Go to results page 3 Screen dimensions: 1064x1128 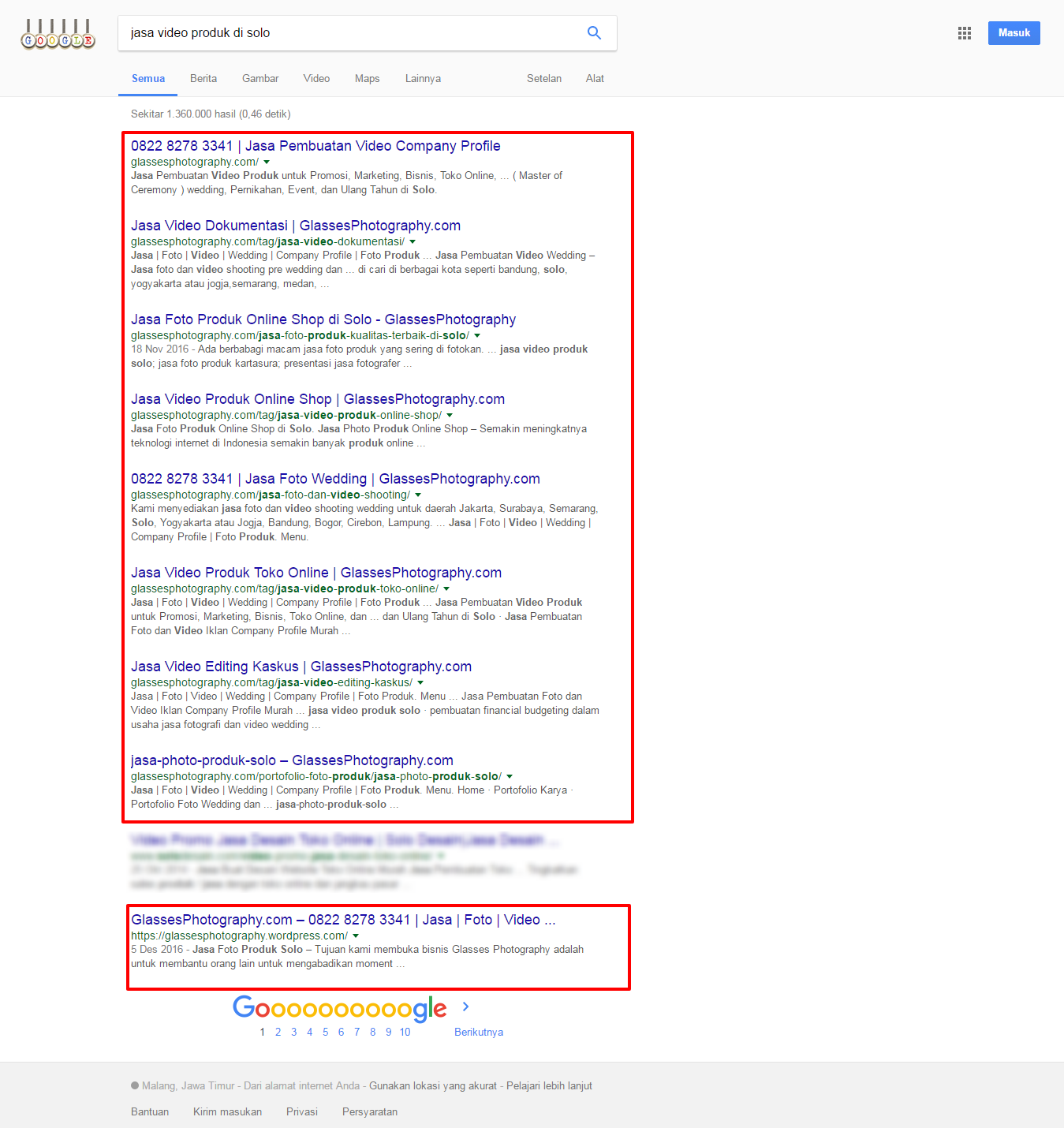(293, 1032)
